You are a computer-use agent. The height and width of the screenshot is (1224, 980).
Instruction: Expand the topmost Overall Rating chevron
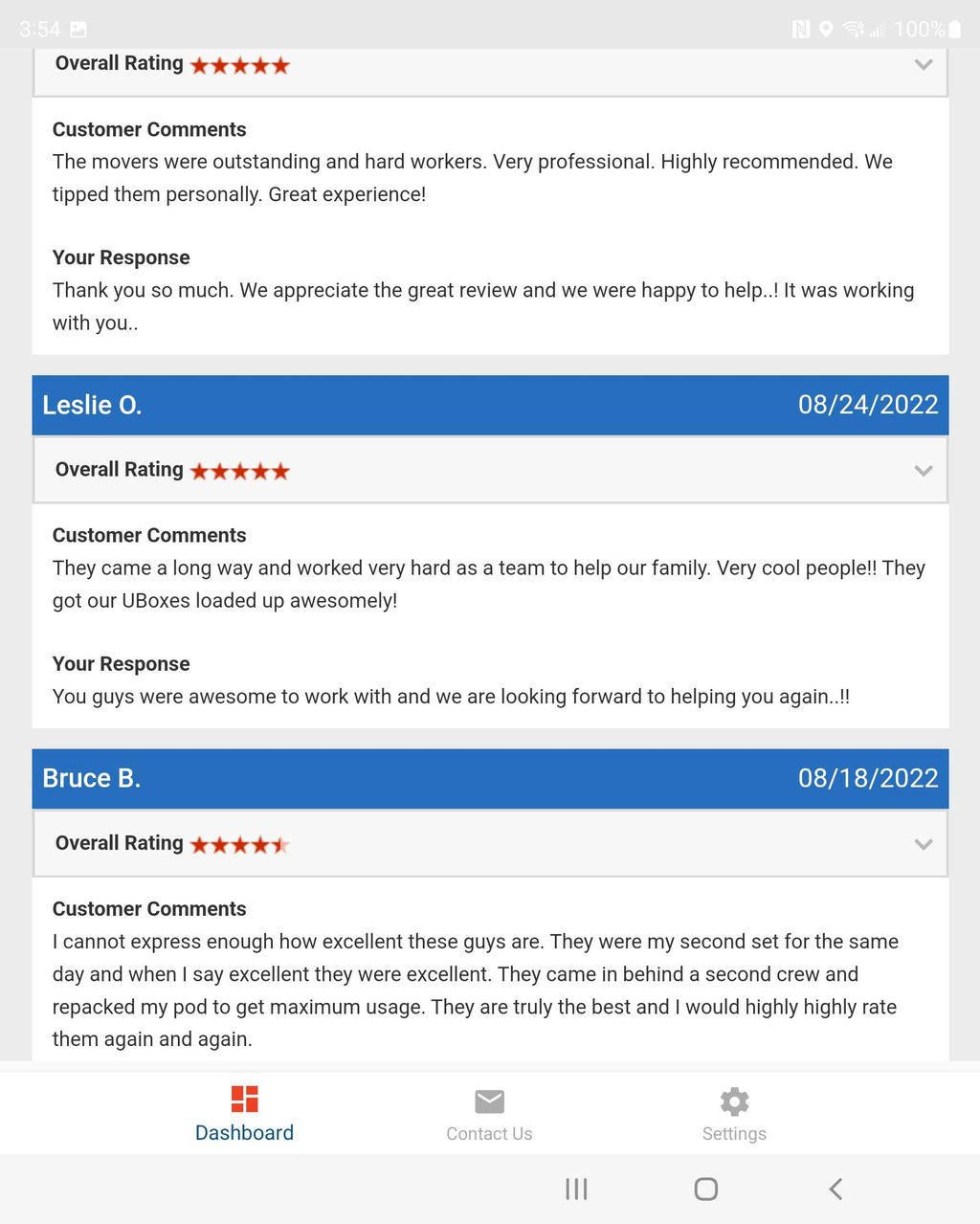924,64
